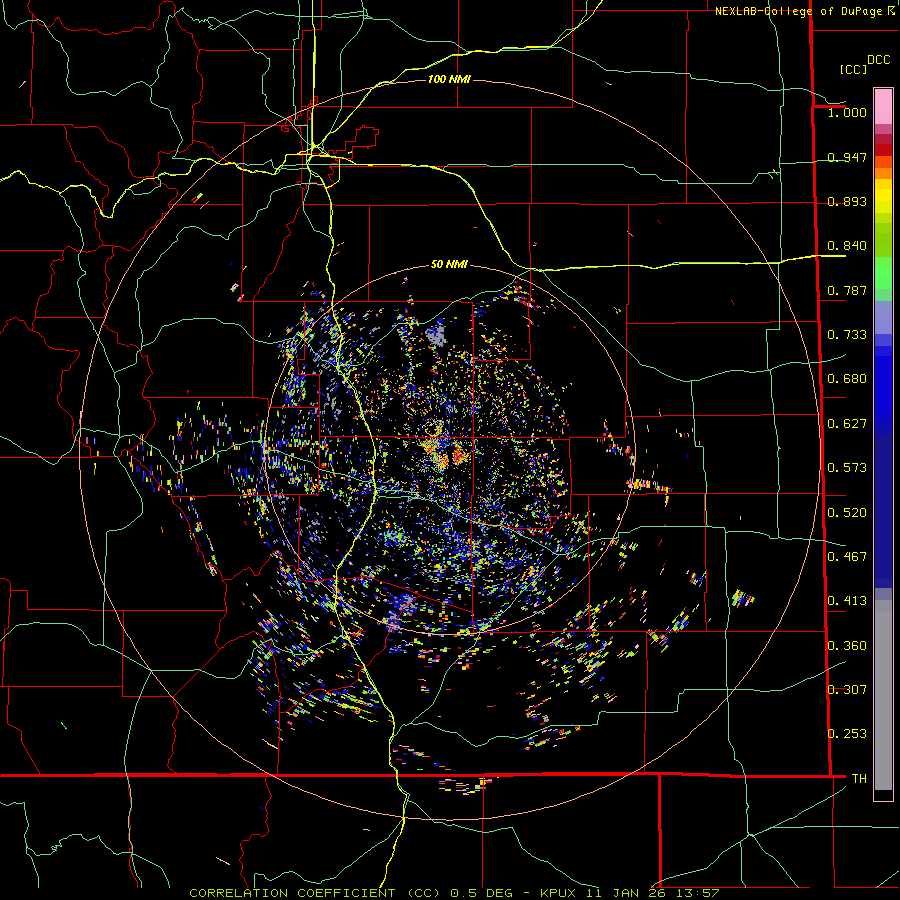Select the 0.413 scale value
The height and width of the screenshot is (900, 900).
[x=847, y=601]
